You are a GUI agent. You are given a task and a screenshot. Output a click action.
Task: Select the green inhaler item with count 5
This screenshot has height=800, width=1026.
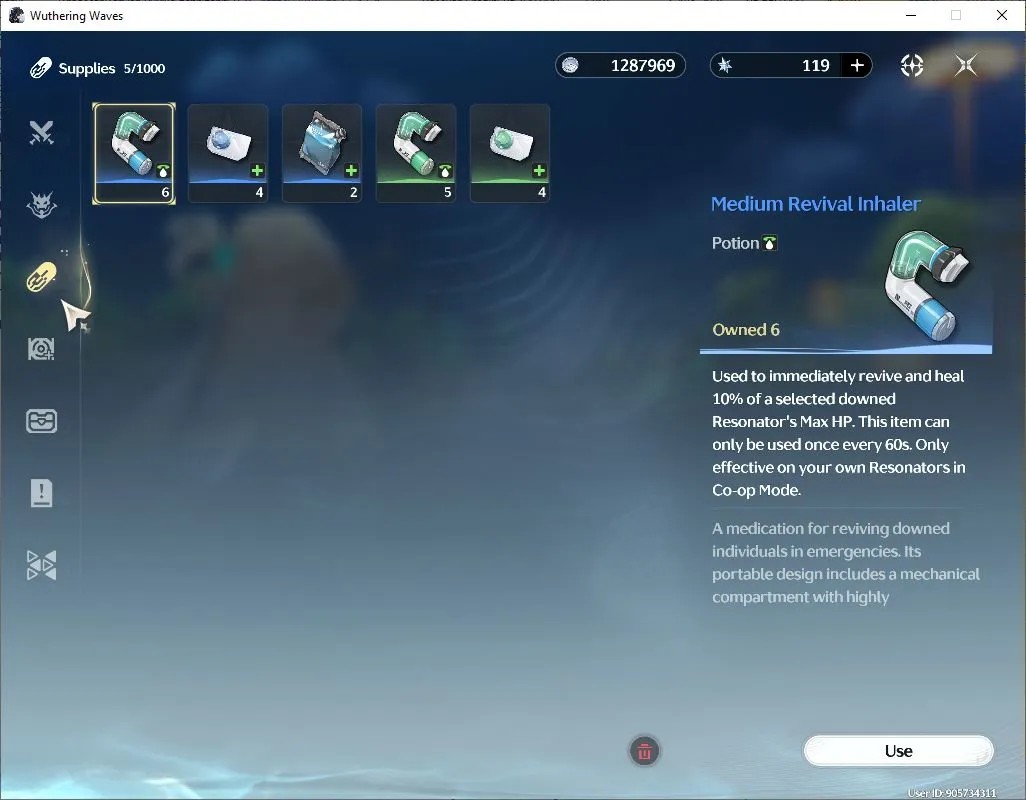click(x=416, y=153)
